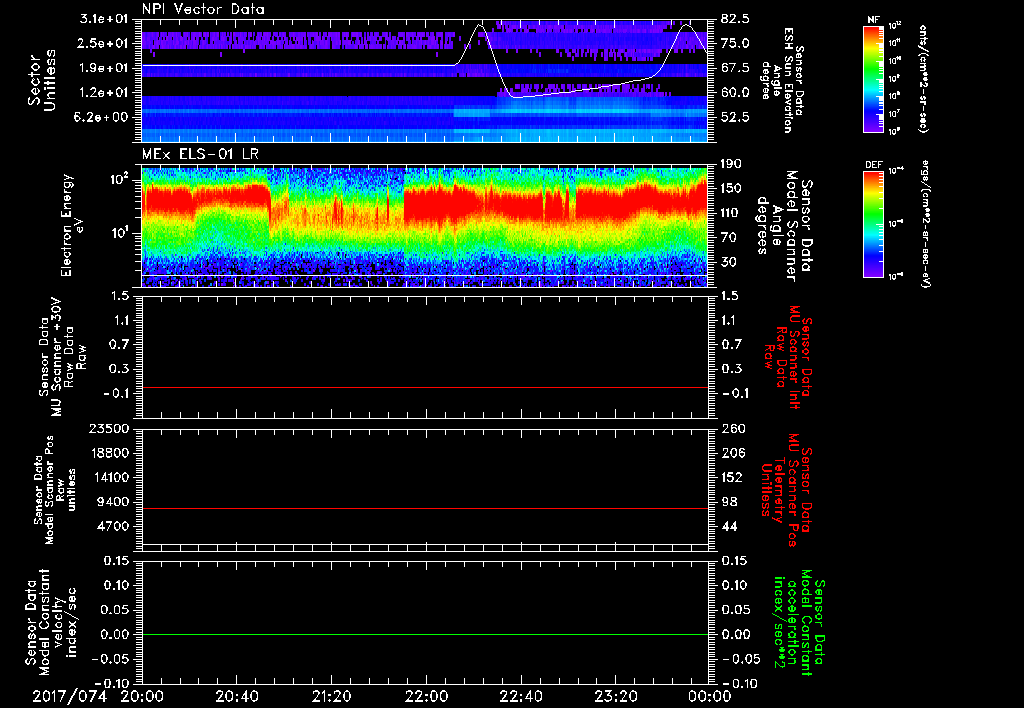Select the DEF color scale bar
The width and height of the screenshot is (1024, 708).
pos(875,222)
